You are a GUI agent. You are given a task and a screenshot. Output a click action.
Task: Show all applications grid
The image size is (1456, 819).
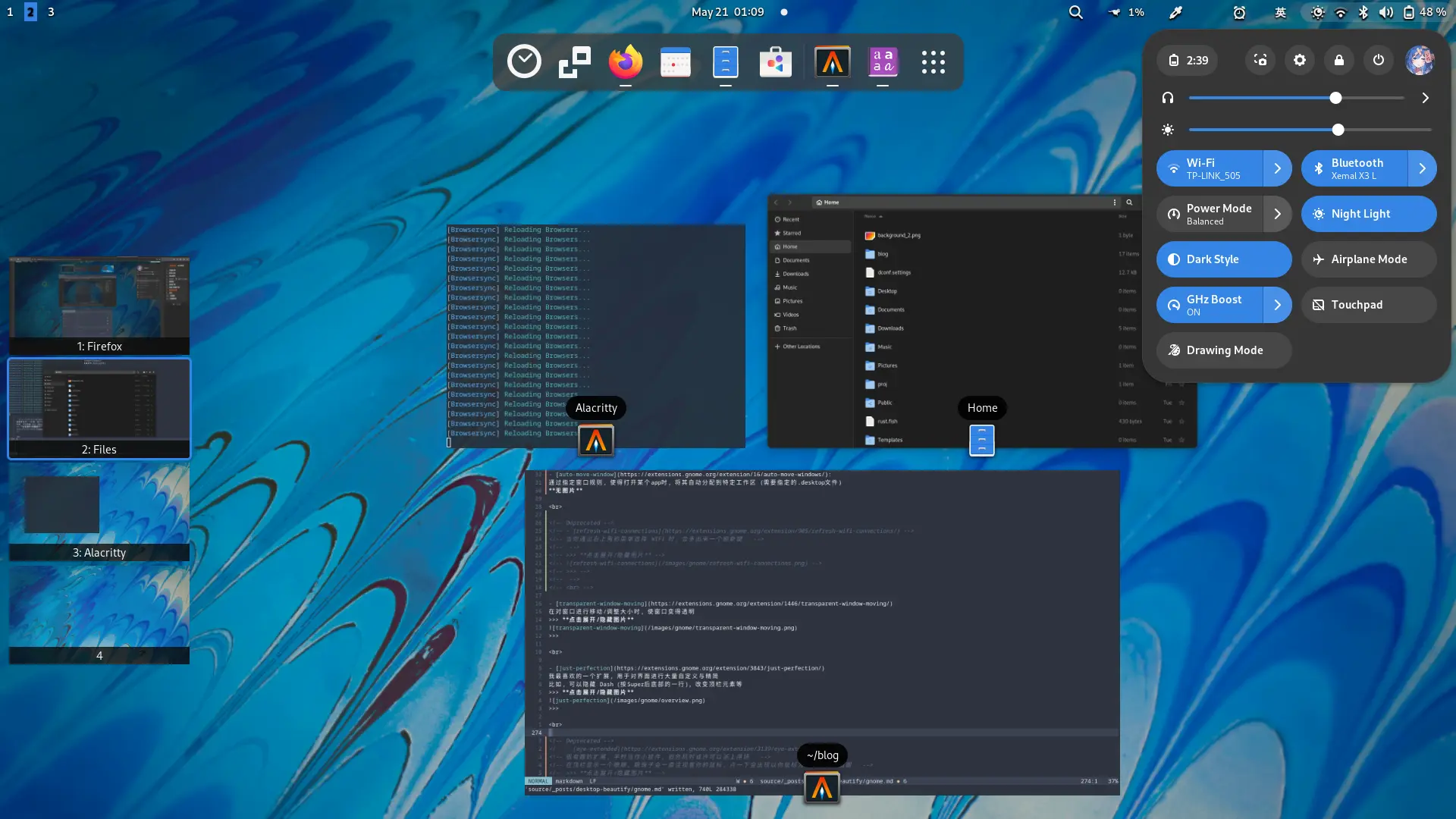pos(933,62)
